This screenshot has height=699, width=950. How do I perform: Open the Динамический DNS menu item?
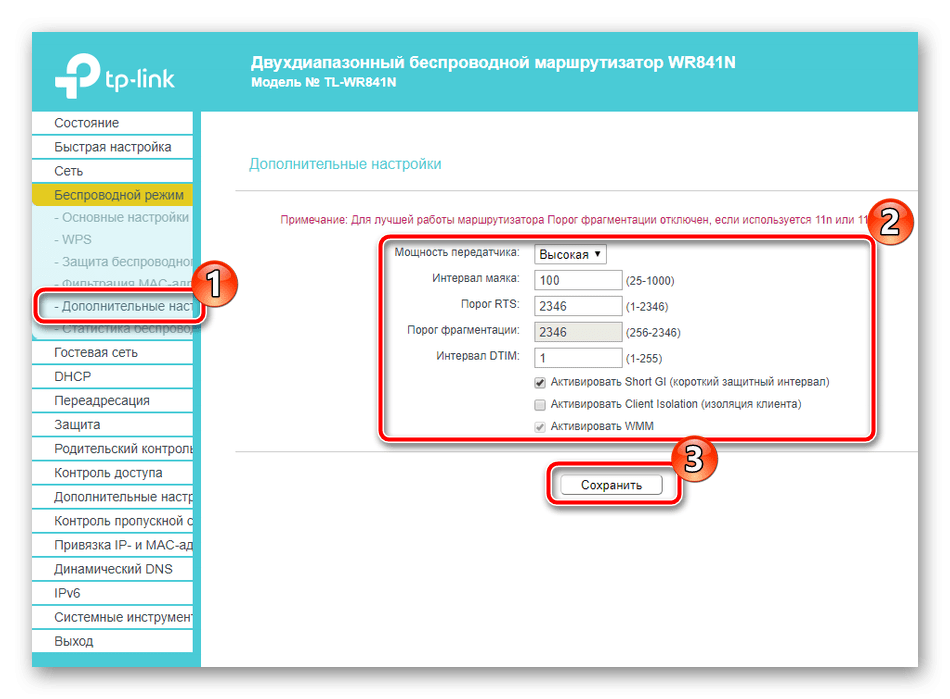113,569
